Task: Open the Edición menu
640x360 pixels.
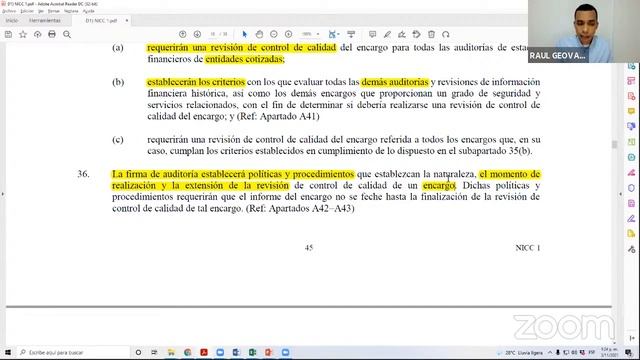Action: click(x=27, y=11)
